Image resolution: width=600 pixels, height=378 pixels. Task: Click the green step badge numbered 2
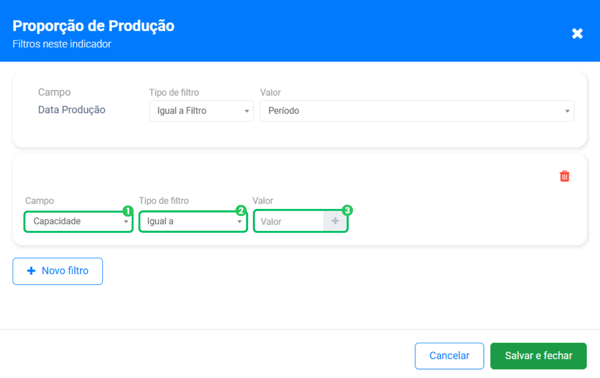click(x=241, y=210)
